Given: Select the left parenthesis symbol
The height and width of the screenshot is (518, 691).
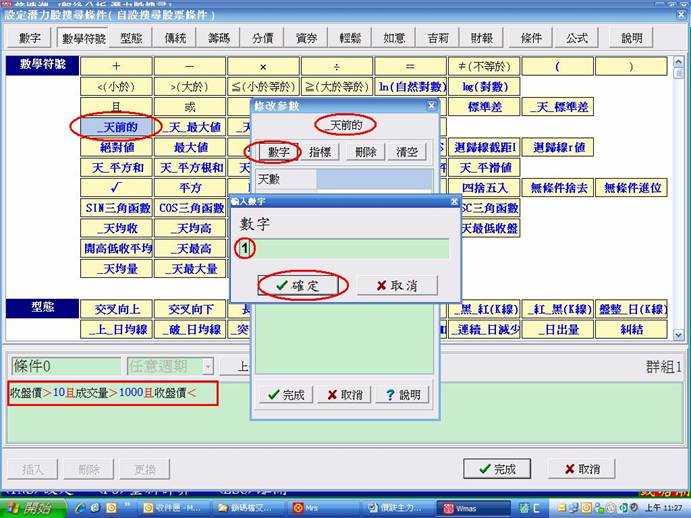Looking at the screenshot, I should [x=556, y=66].
